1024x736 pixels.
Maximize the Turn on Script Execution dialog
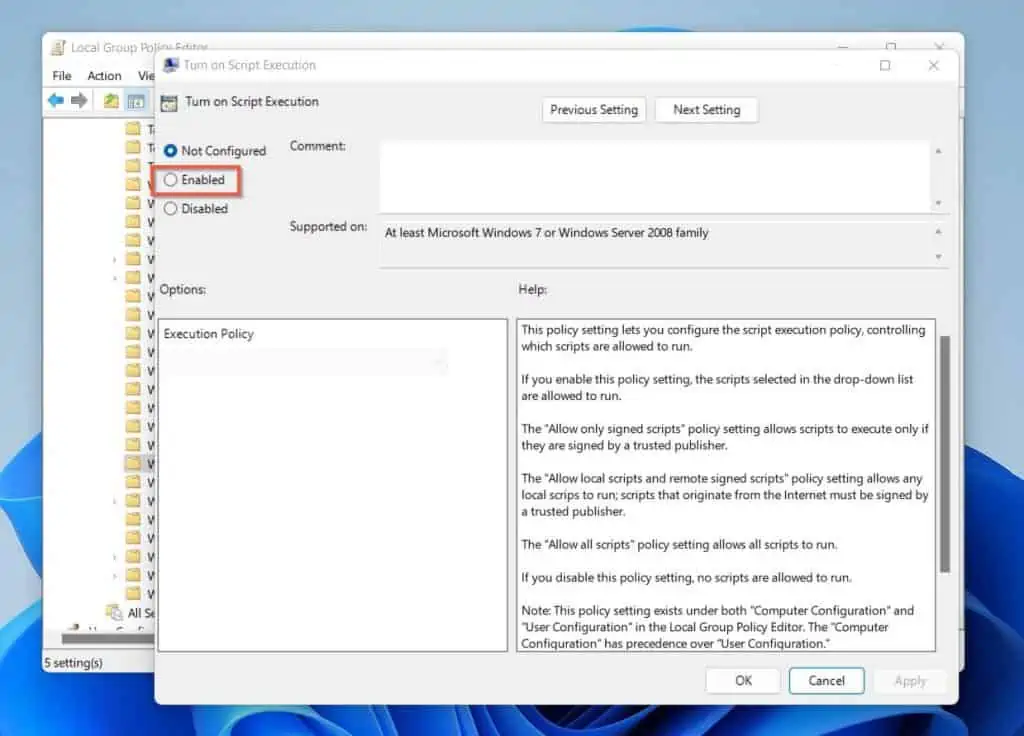(885, 65)
